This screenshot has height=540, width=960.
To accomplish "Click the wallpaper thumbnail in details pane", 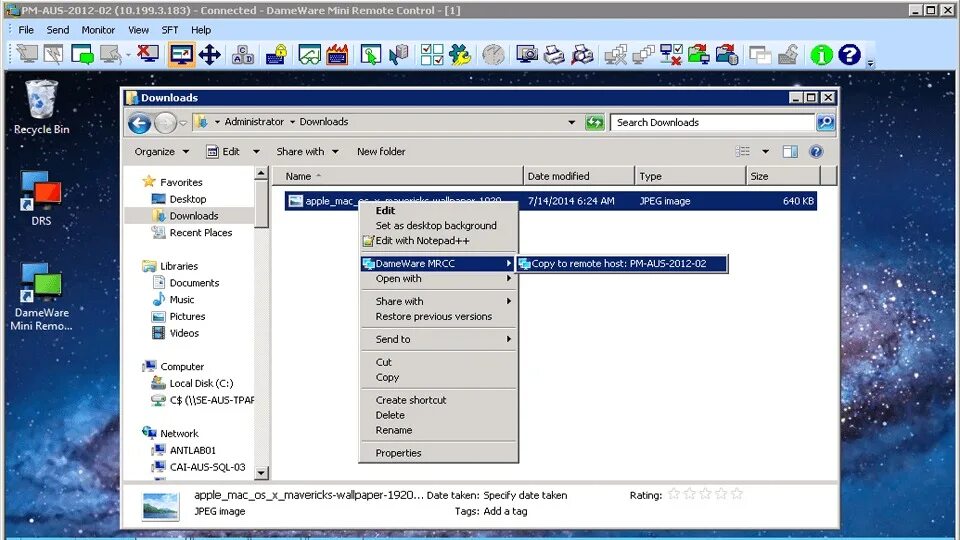I will 160,506.
